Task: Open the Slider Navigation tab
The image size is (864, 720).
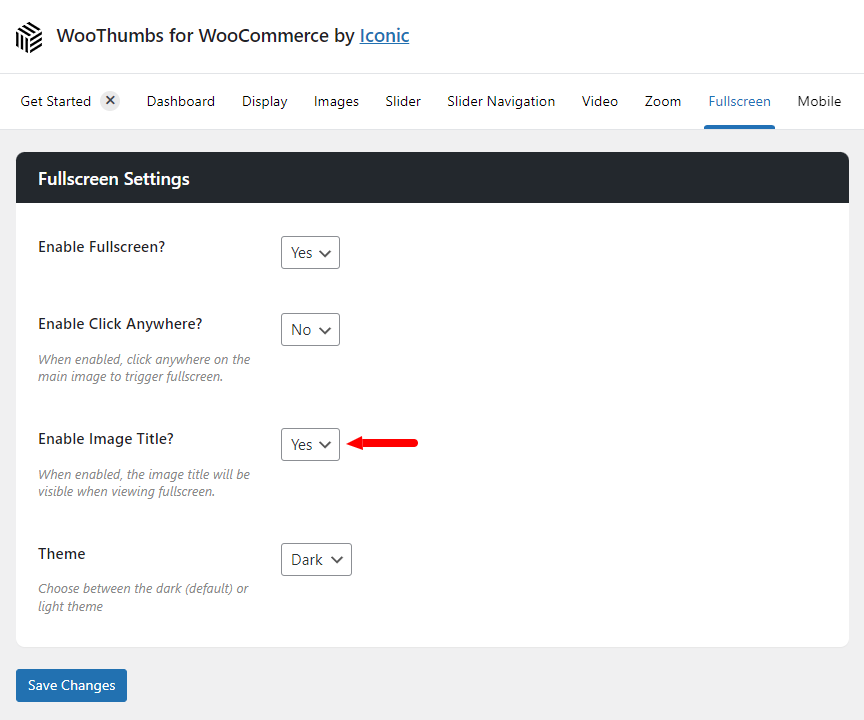Action: coord(500,101)
